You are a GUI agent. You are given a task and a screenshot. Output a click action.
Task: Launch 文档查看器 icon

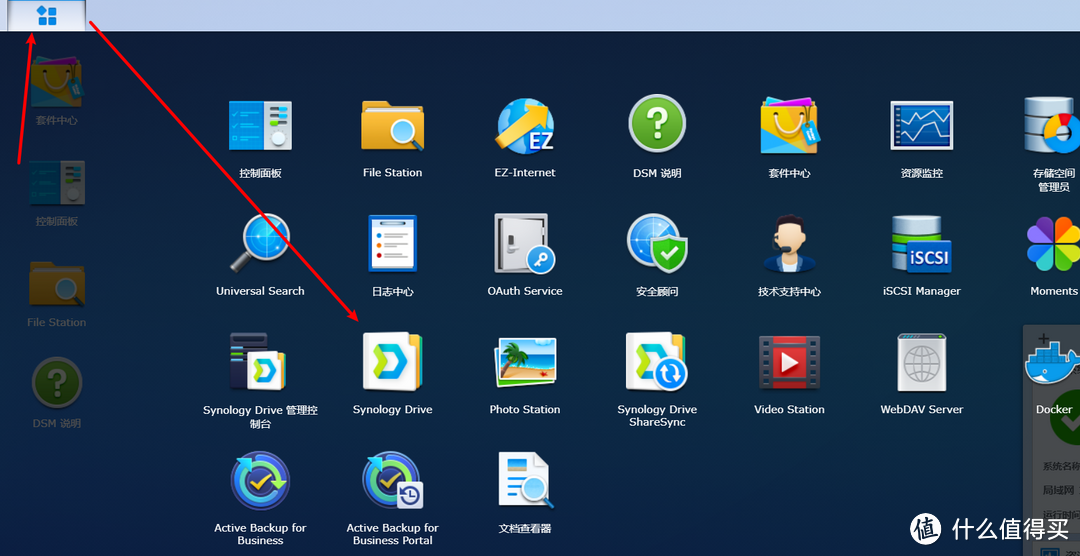pos(524,480)
